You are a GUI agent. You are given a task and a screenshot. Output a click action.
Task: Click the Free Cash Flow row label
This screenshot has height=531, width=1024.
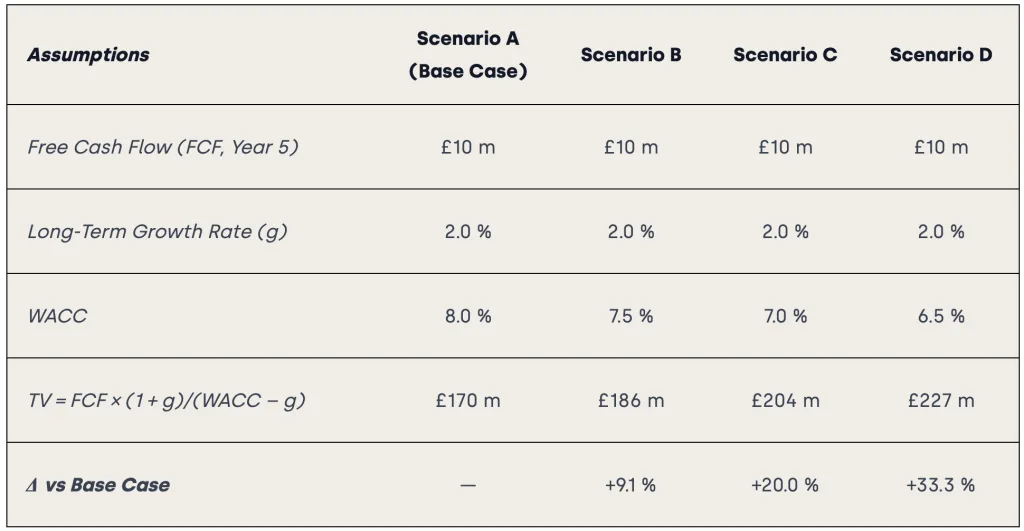pos(163,147)
